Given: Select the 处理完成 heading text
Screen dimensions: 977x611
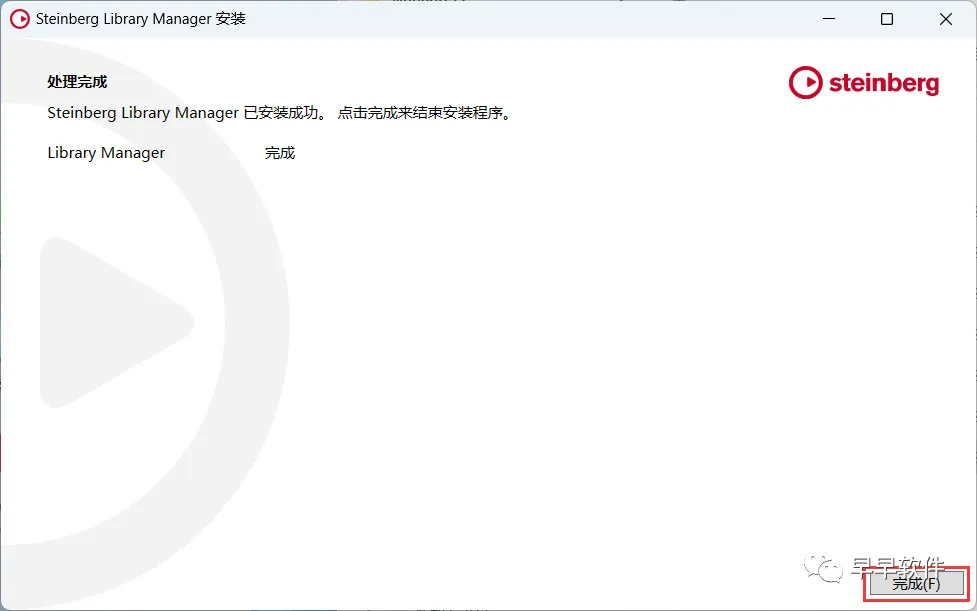Looking at the screenshot, I should click(77, 82).
